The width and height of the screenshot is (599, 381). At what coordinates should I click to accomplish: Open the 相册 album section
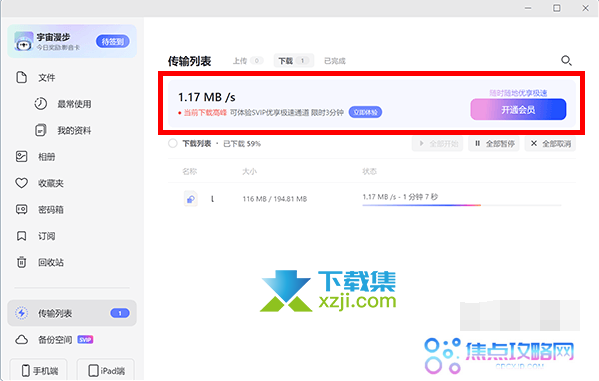pyautogui.click(x=36, y=157)
